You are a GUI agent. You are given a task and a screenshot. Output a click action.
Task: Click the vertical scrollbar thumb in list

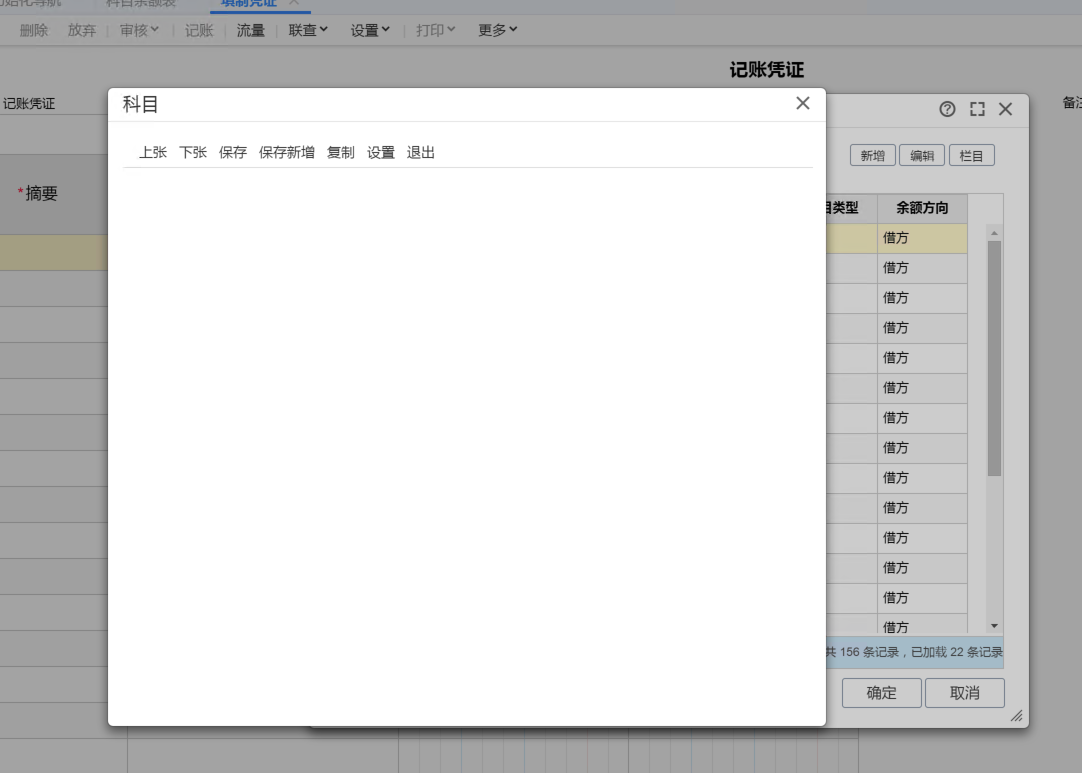[x=994, y=359]
